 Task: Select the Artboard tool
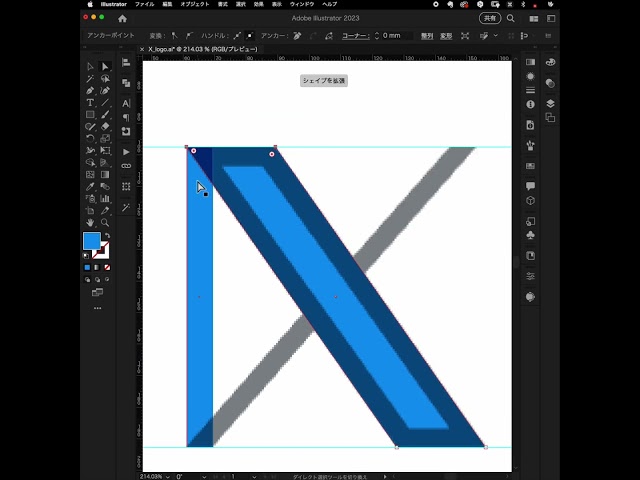[x=90, y=211]
